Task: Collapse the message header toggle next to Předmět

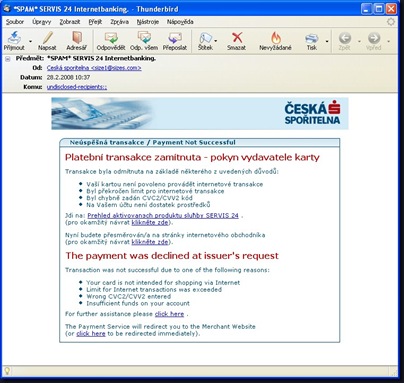Action: pyautogui.click(x=8, y=59)
